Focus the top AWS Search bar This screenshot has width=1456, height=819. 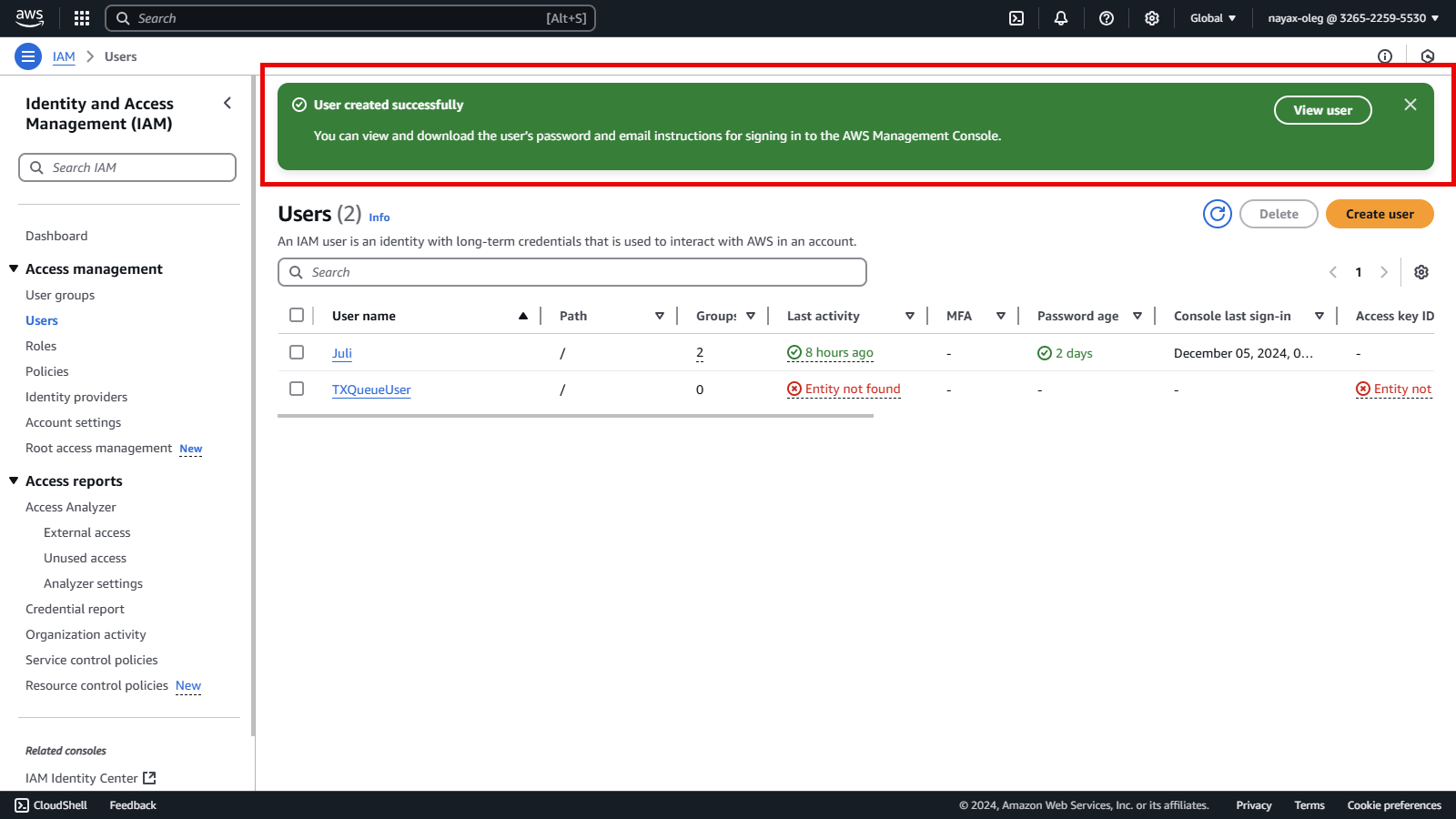pyautogui.click(x=350, y=18)
